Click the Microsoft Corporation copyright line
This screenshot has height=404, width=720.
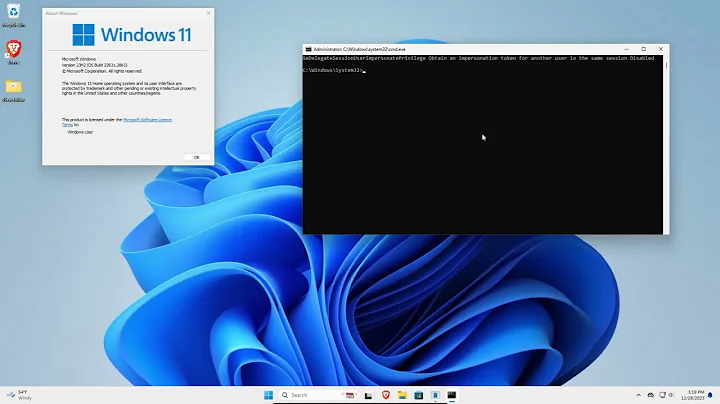pyautogui.click(x=102, y=71)
